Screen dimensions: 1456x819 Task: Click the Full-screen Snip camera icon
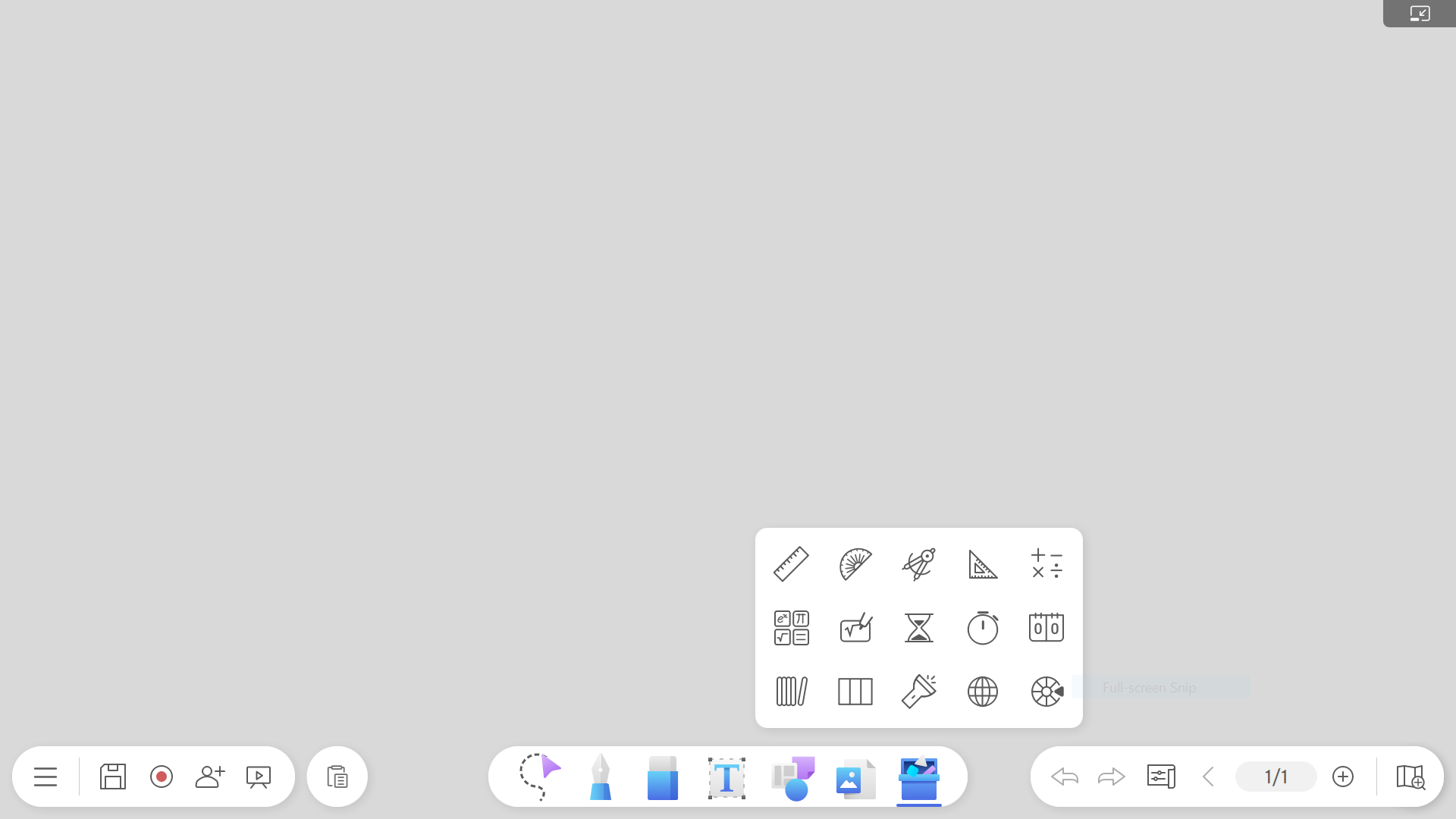1046,692
